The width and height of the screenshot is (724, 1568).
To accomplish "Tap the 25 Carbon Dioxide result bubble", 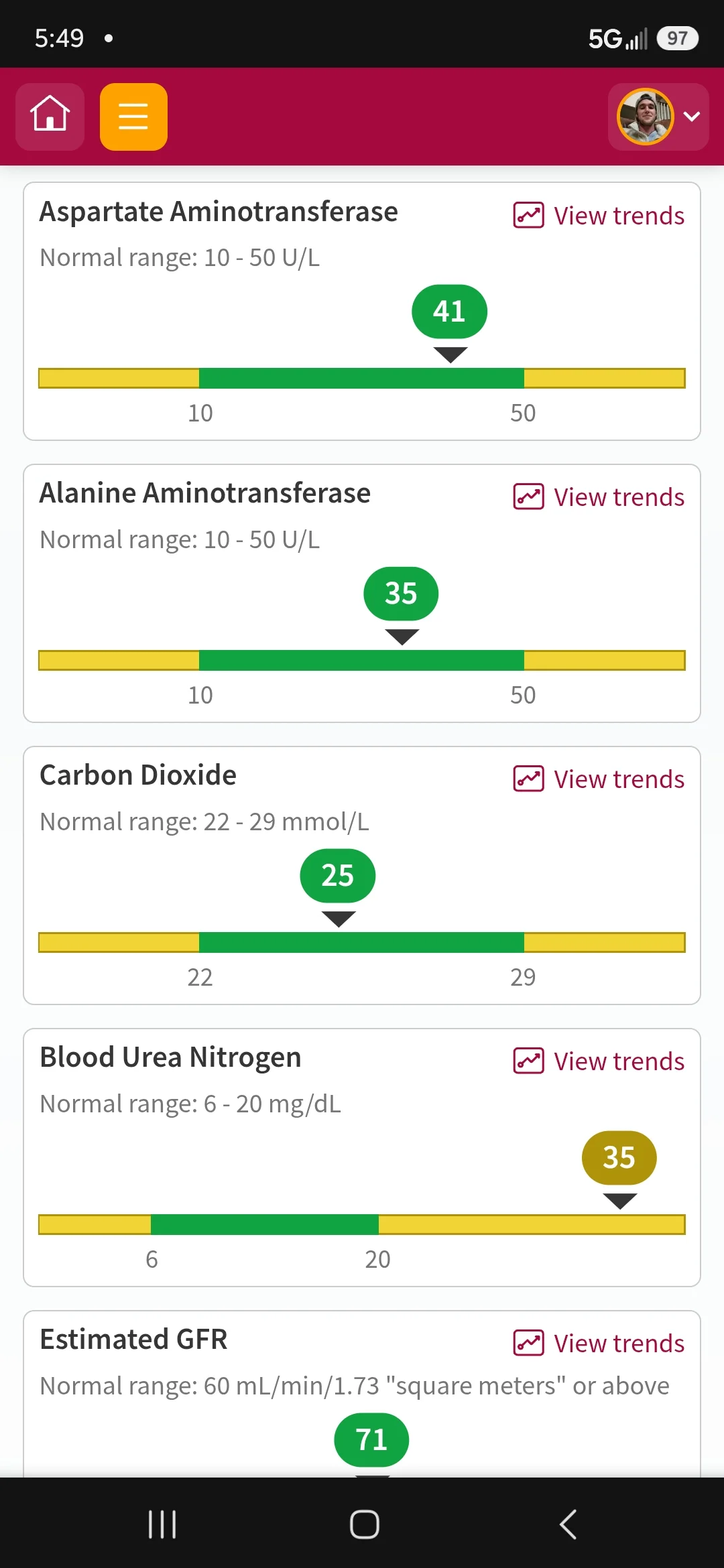I will [x=338, y=876].
